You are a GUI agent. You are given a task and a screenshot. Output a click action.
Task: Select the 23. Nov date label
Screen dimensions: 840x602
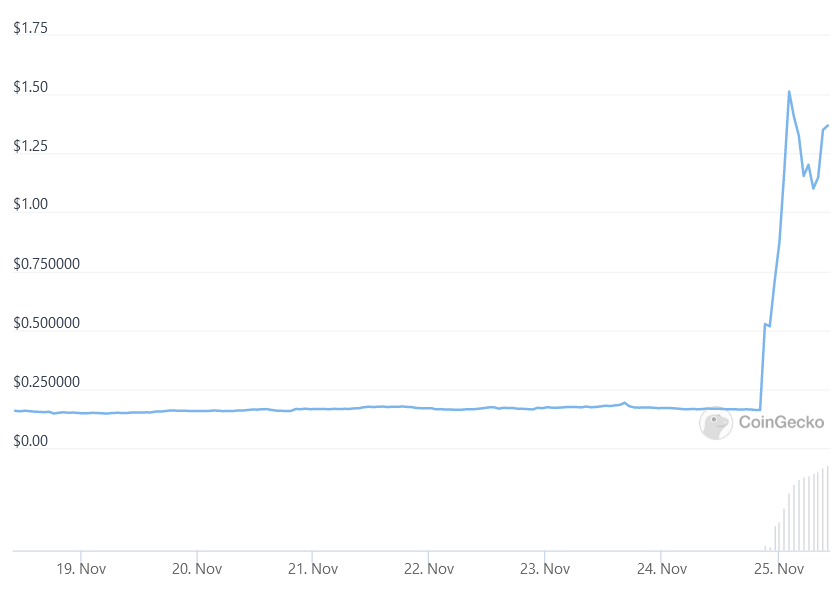[x=545, y=569]
